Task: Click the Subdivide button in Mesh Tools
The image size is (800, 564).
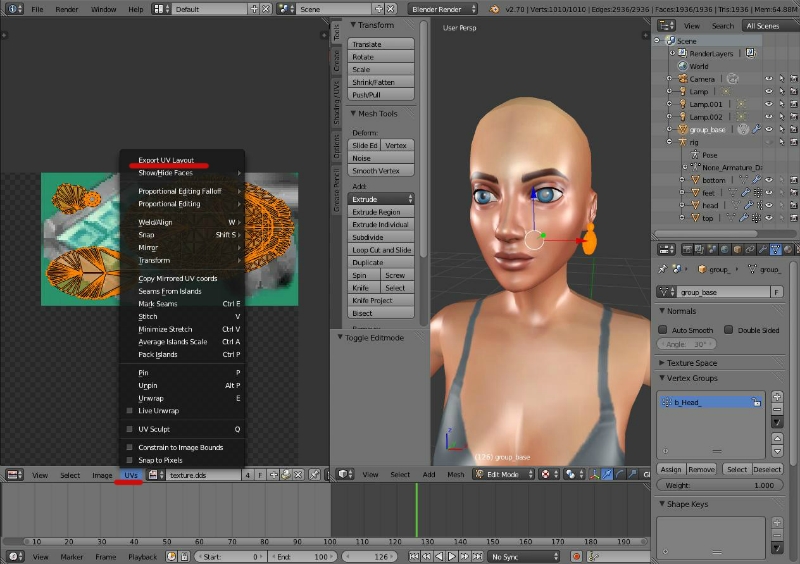Action: point(381,237)
